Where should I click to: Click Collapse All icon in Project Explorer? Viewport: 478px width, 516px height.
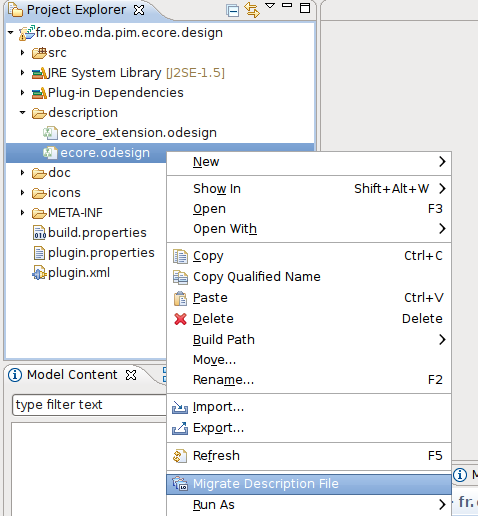(232, 10)
